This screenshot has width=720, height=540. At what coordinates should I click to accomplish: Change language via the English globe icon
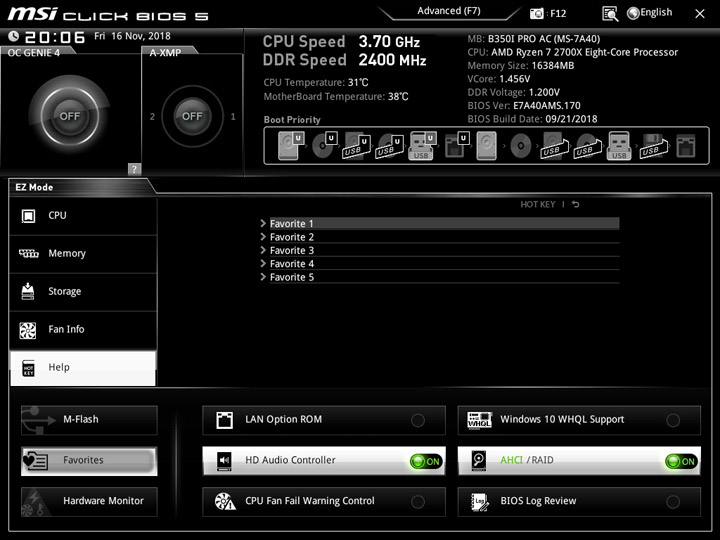click(x=649, y=13)
